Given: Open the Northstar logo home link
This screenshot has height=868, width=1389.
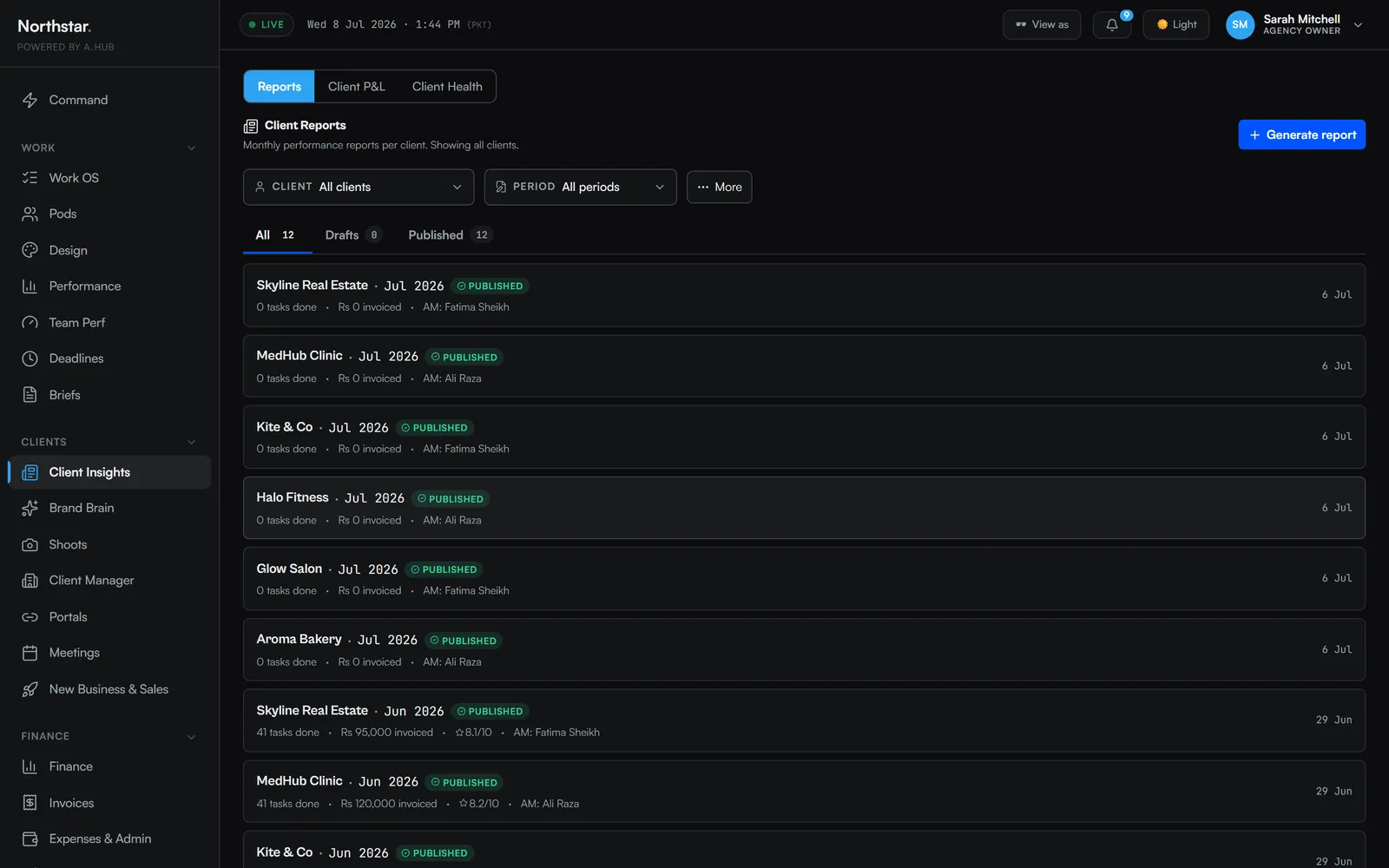Looking at the screenshot, I should (x=55, y=26).
